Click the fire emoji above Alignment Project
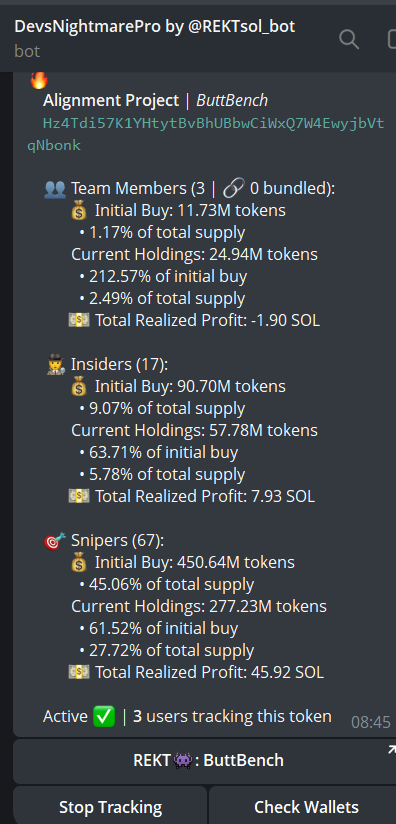 pyautogui.click(x=39, y=79)
